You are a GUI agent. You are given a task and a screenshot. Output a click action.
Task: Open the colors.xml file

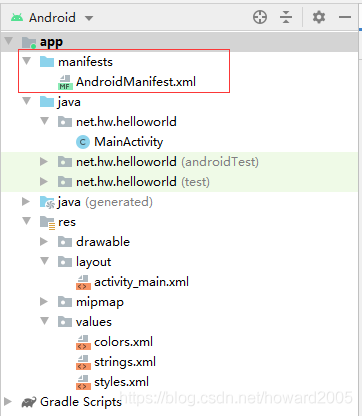tap(123, 342)
